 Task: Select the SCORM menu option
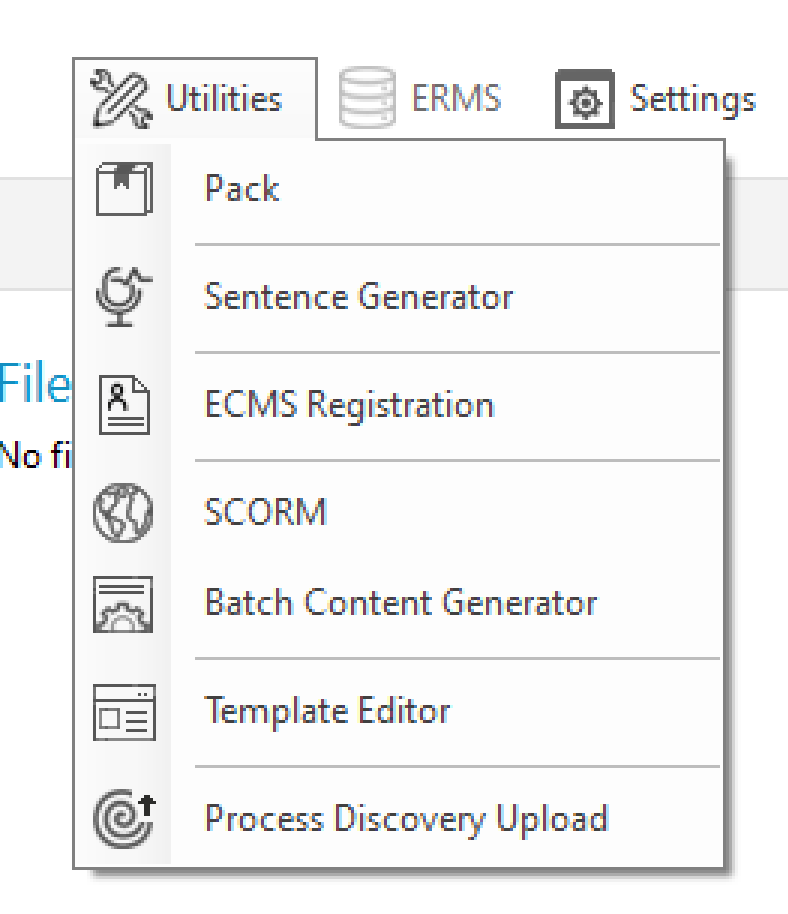point(265,513)
